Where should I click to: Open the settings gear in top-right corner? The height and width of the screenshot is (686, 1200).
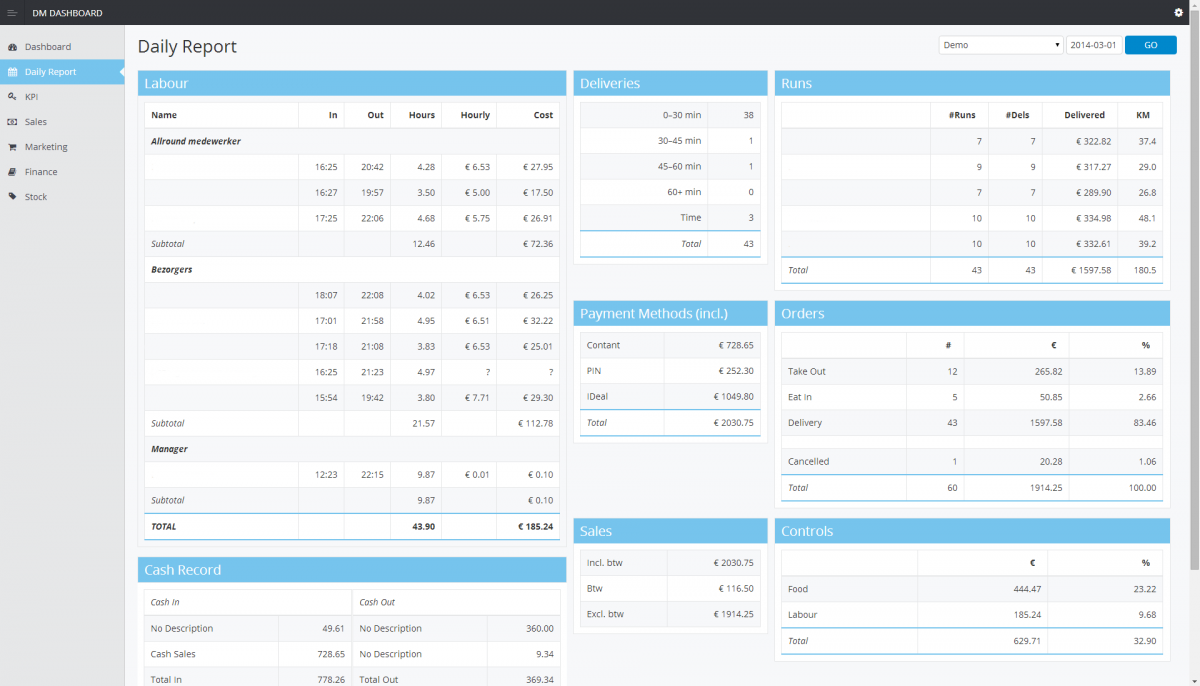tap(1178, 13)
